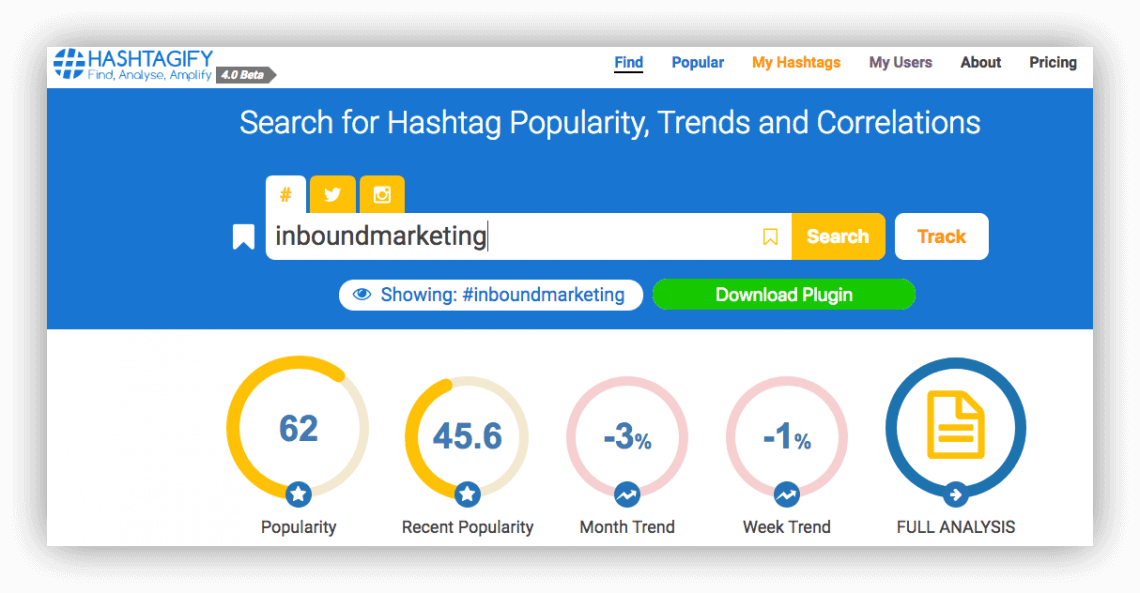Click the star badge under Recent Popularity
This screenshot has height=593, width=1140.
(466, 493)
